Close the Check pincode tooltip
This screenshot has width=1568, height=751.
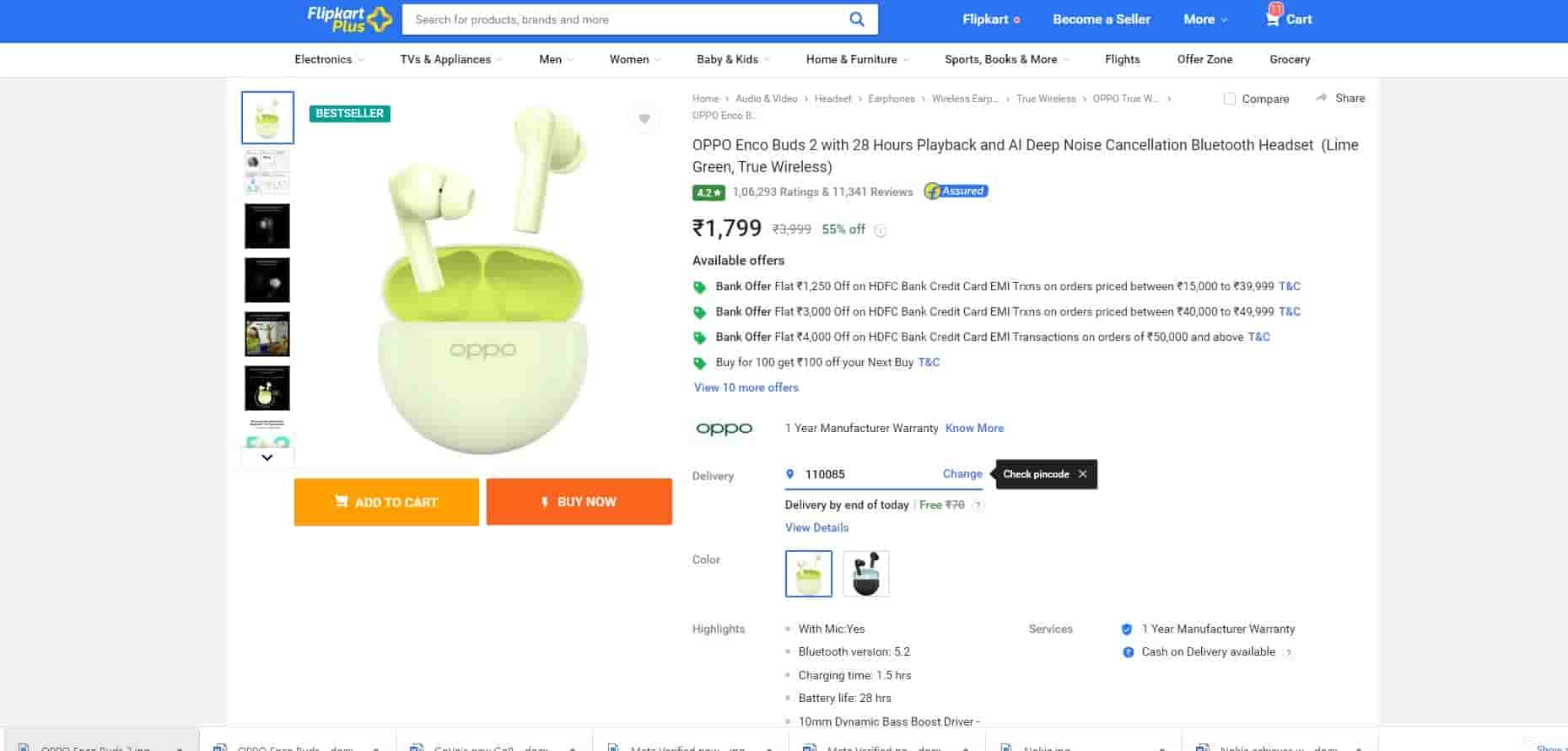1082,474
